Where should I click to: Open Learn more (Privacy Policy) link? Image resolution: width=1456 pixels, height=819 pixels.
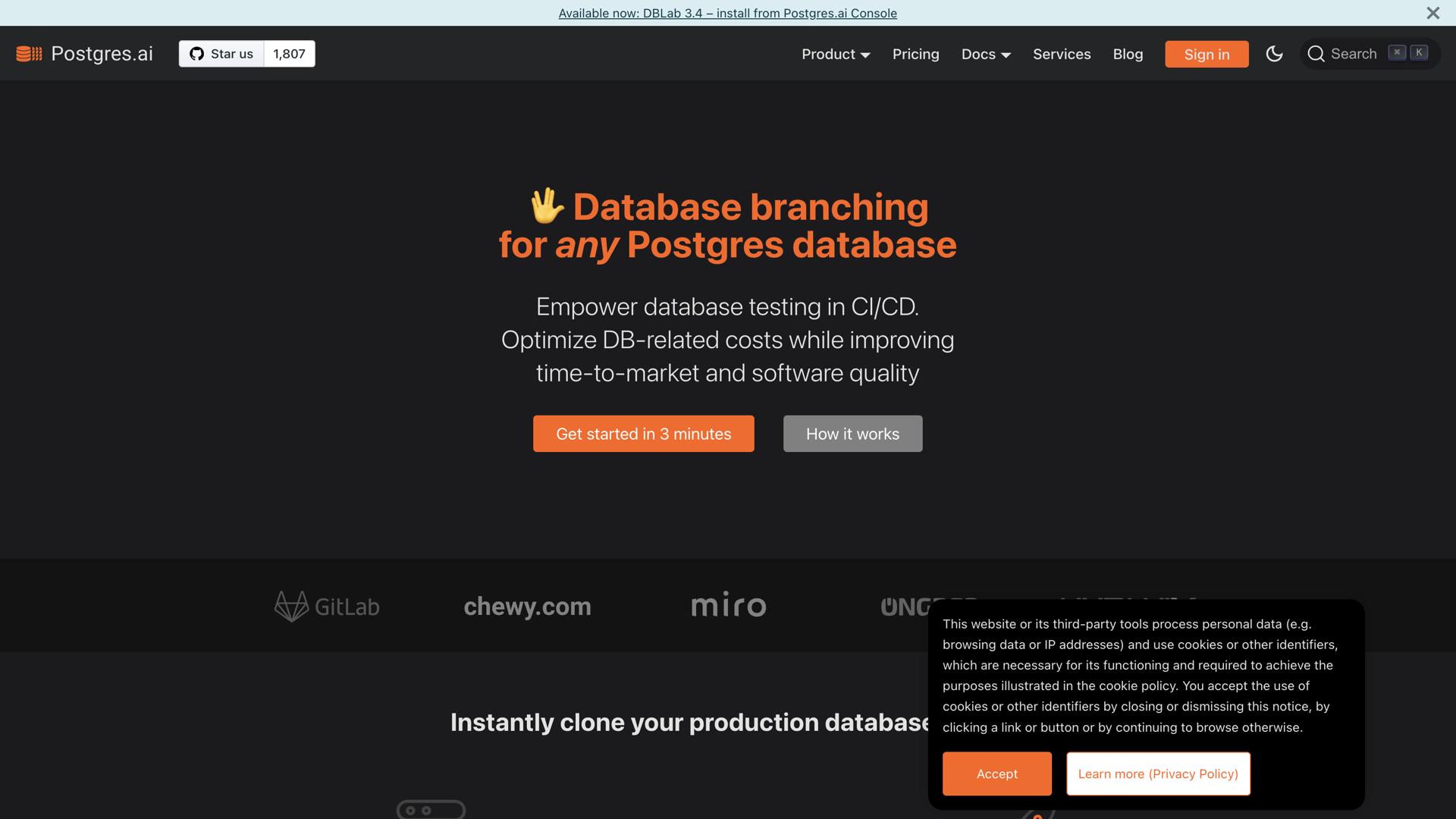[1157, 773]
